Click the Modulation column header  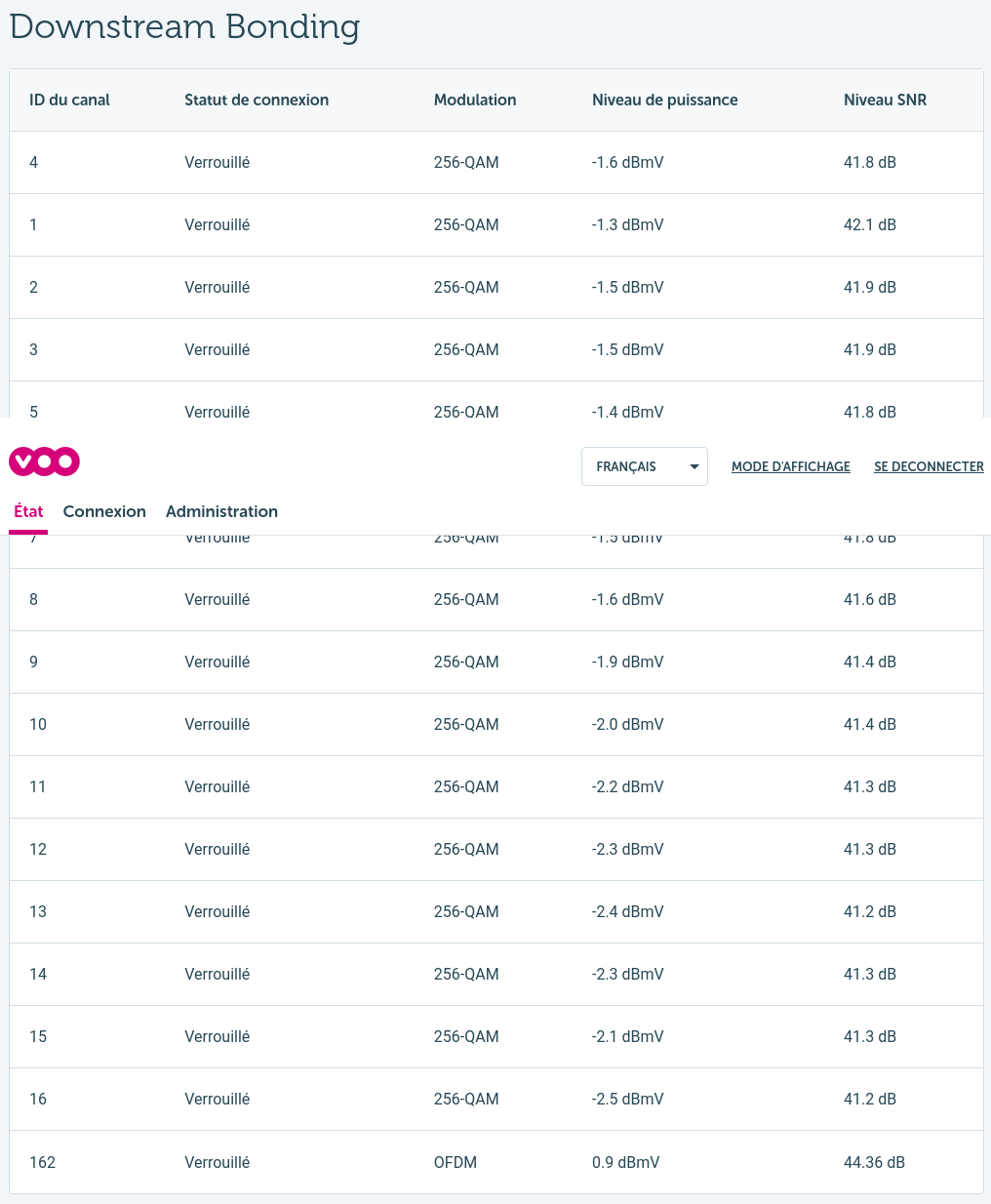coord(475,100)
